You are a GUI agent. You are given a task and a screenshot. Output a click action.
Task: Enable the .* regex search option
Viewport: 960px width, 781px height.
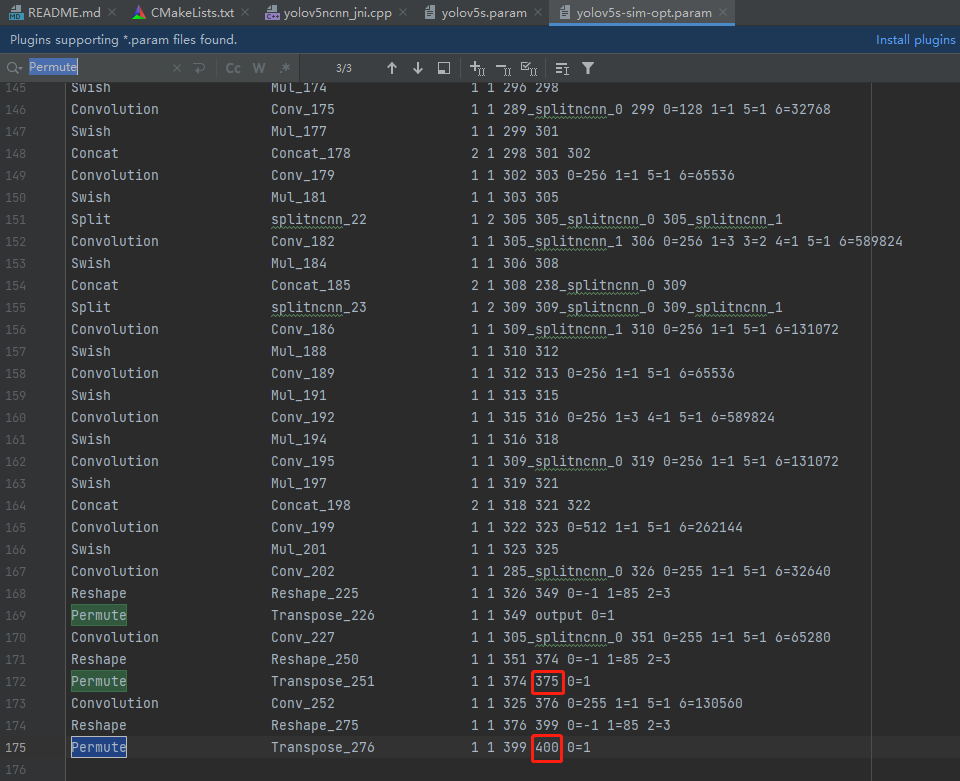point(285,68)
